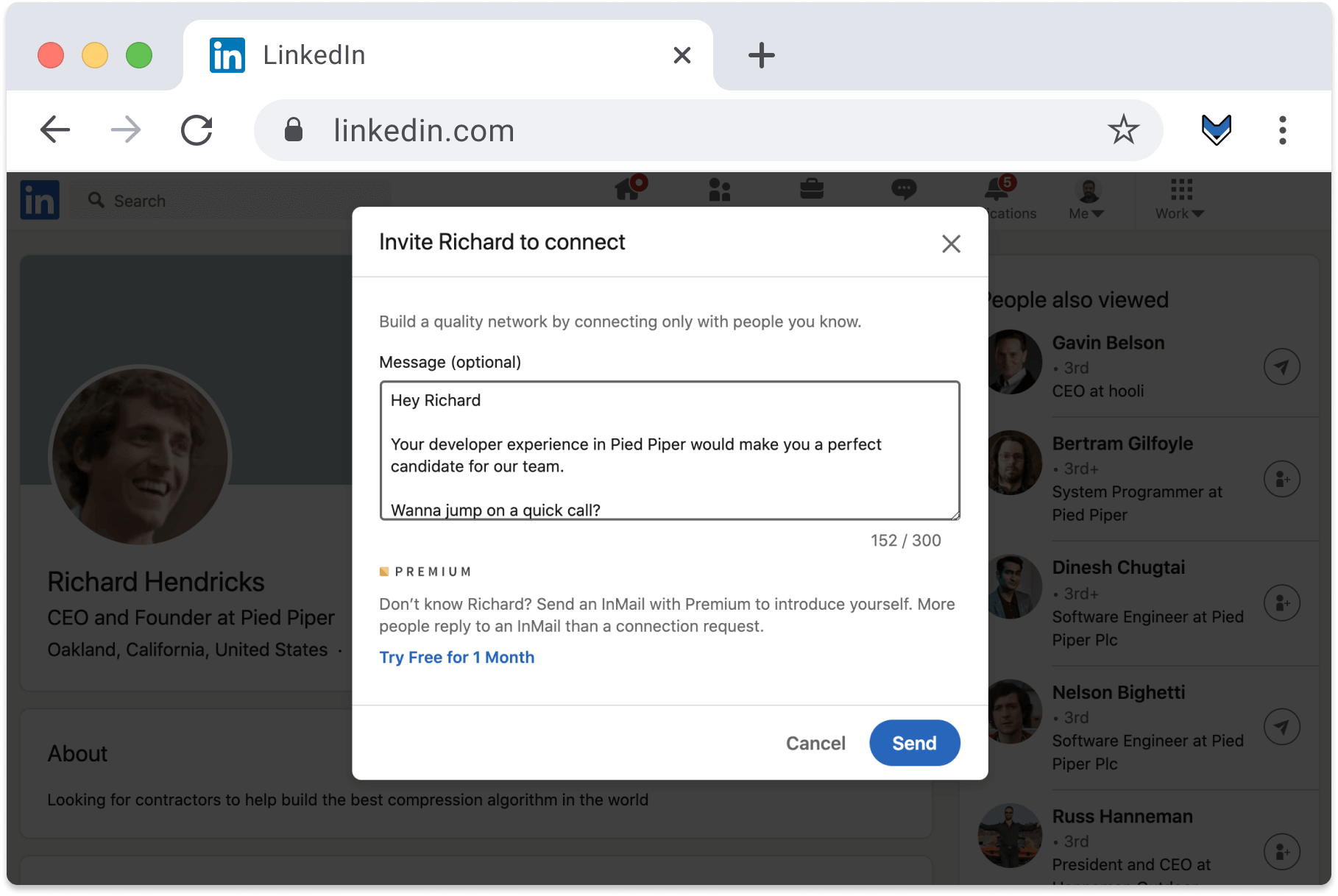The height and width of the screenshot is (896, 1338).
Task: Click the padlock icon in address bar
Action: (294, 130)
